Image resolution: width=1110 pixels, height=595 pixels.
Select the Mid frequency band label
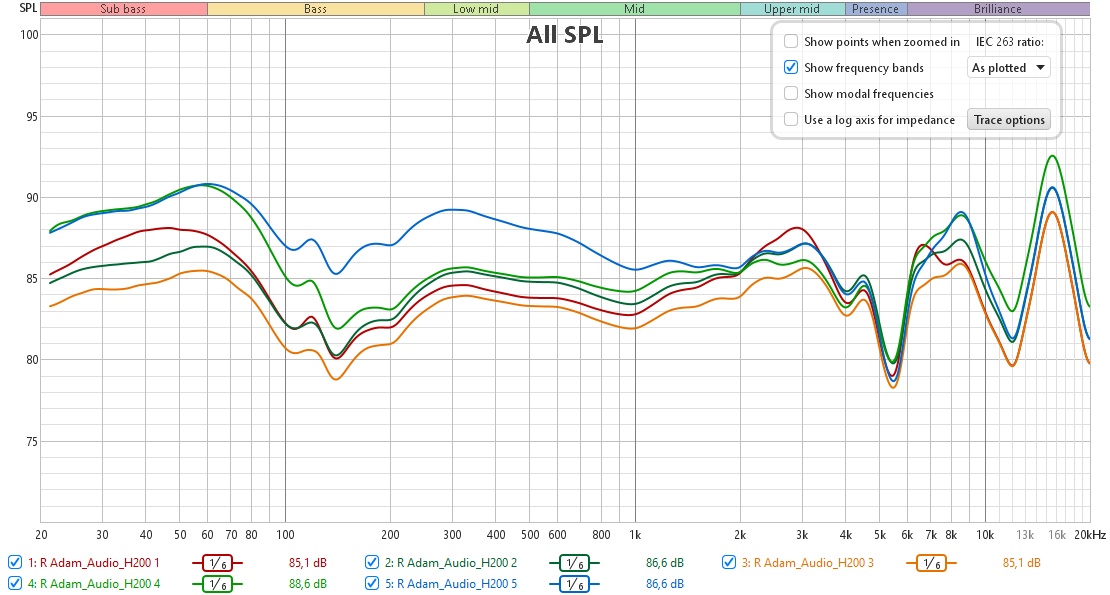[x=634, y=9]
